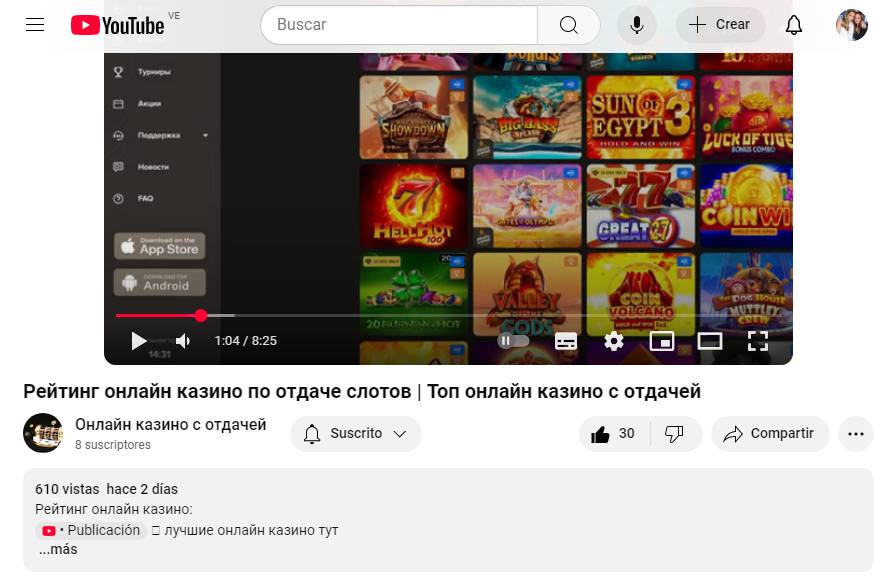Click the Big Bass Splash game tile
The width and height of the screenshot is (890, 585).
pos(527,117)
